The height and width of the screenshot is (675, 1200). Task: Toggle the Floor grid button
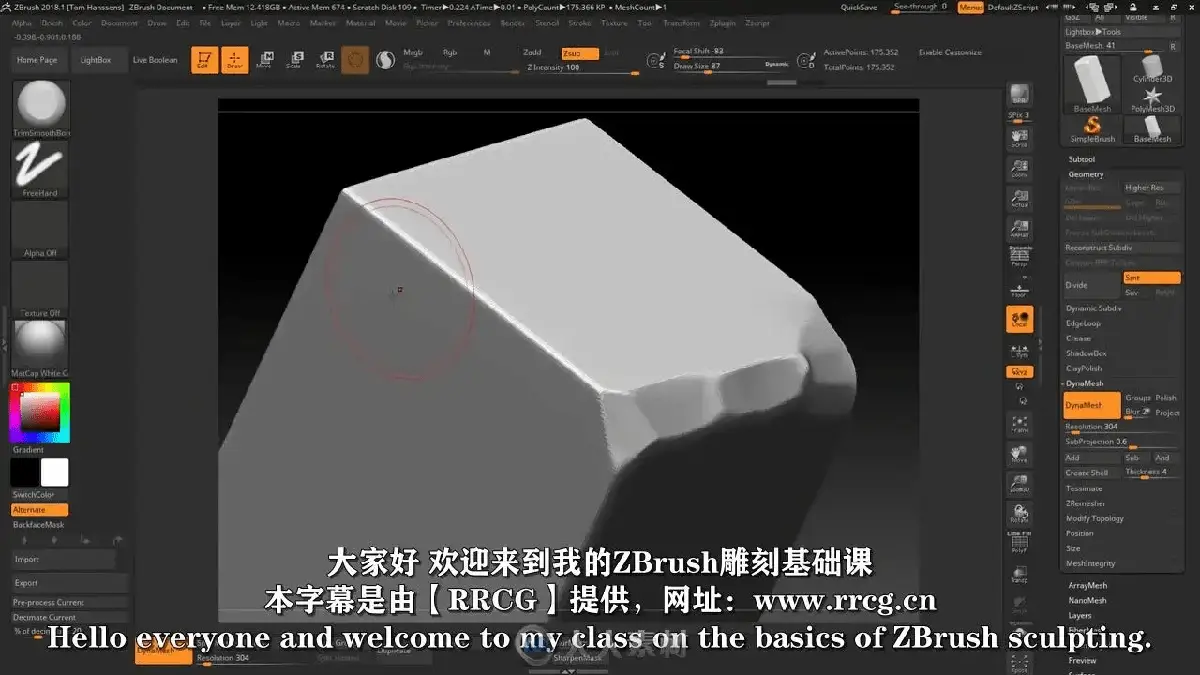pos(1020,288)
